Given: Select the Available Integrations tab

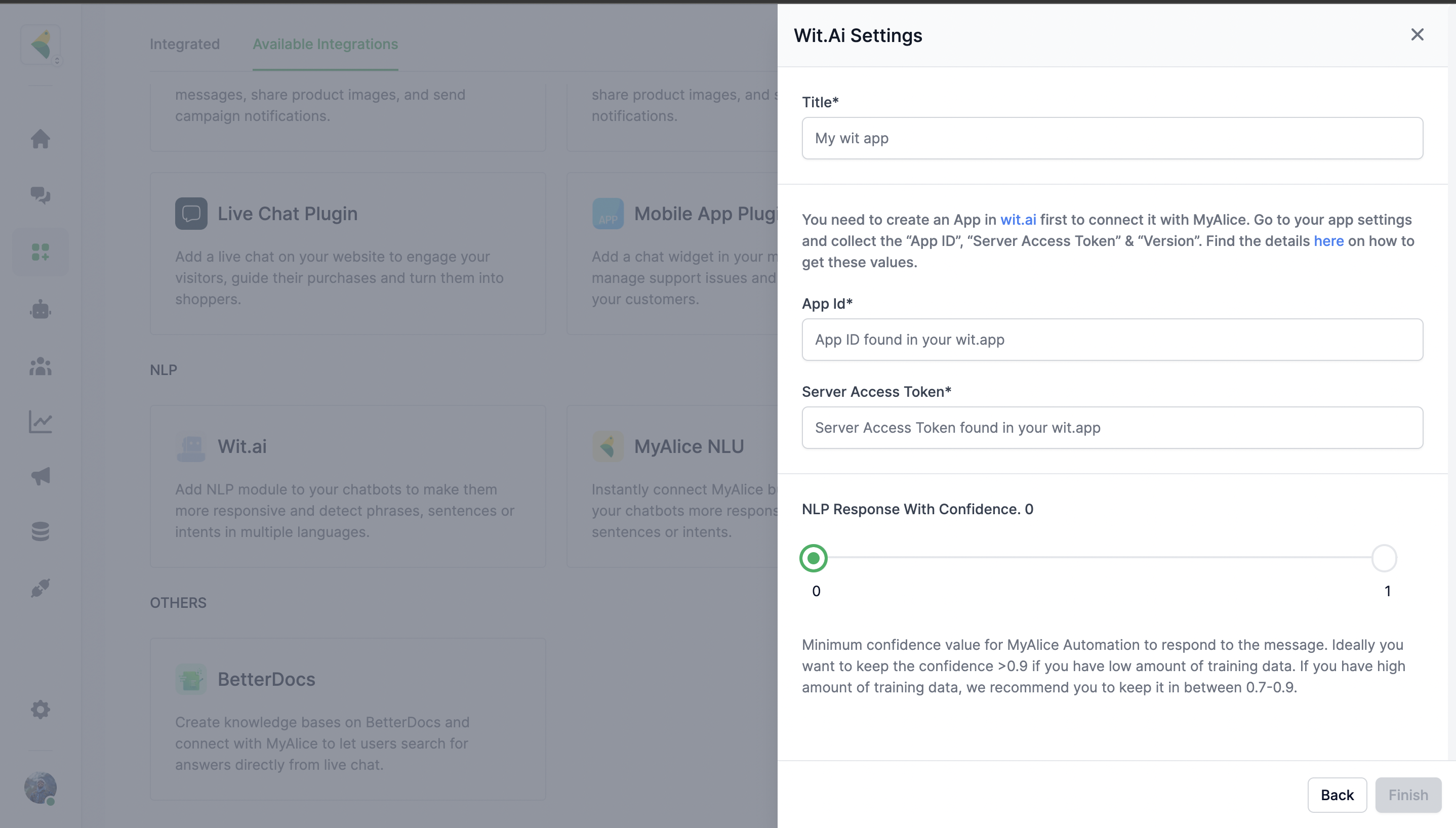Looking at the screenshot, I should point(326,44).
